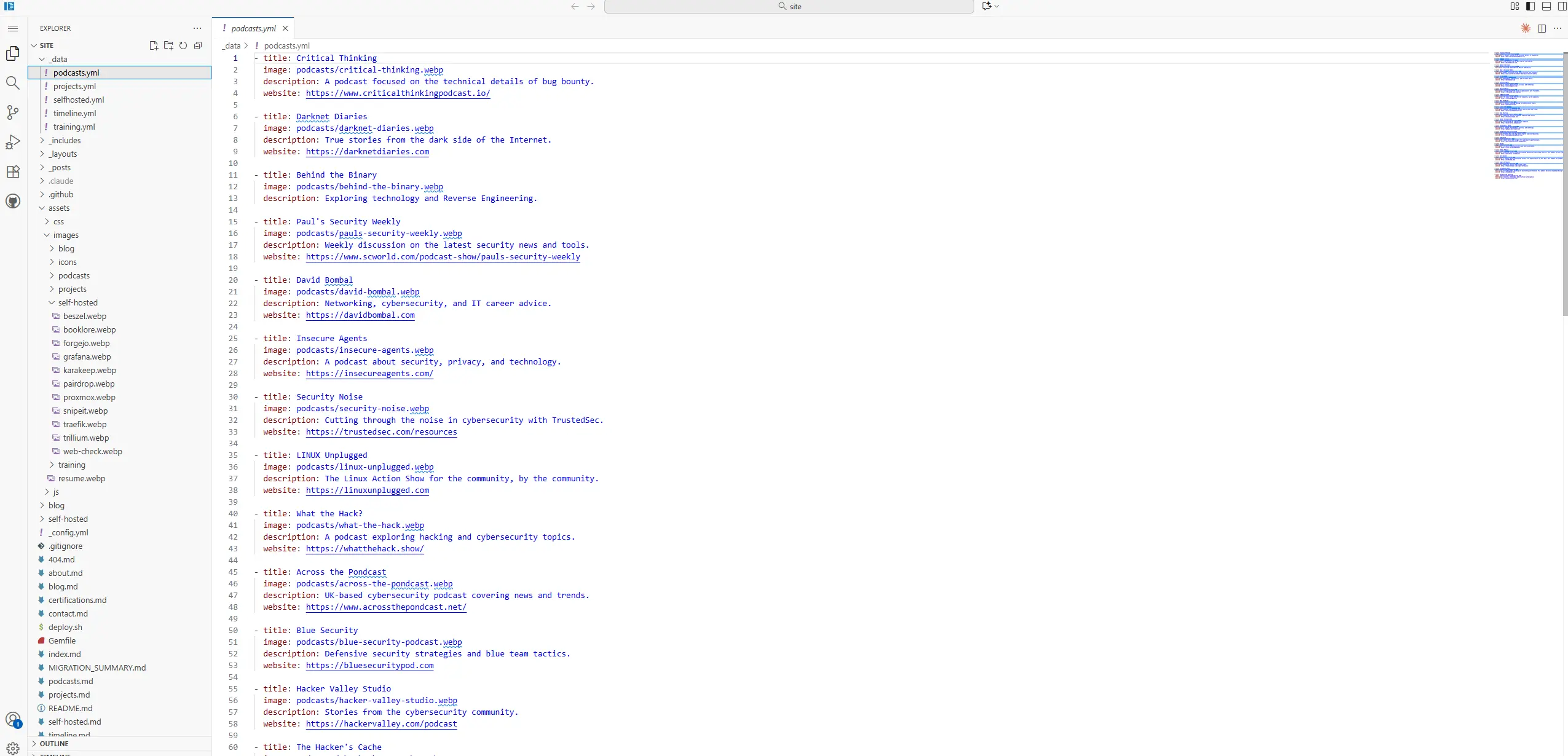The width and height of the screenshot is (1568, 756).
Task: Open the darknetdiaries.com link
Action: click(368, 152)
